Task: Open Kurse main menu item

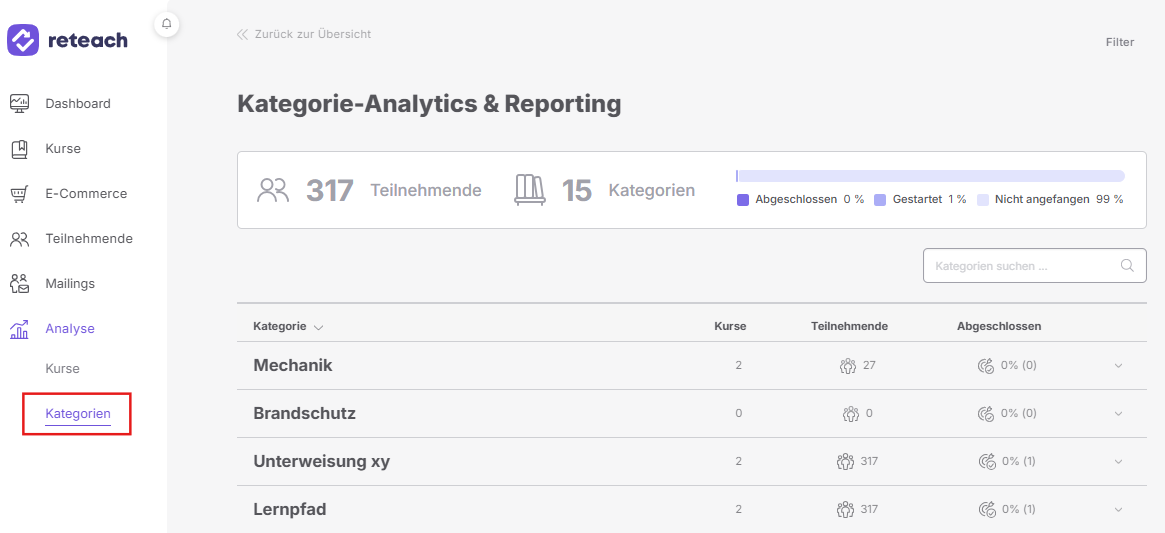Action: point(63,149)
